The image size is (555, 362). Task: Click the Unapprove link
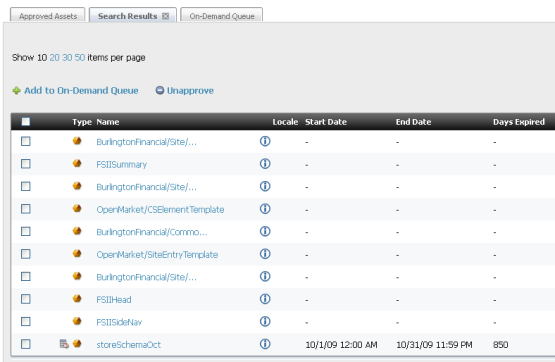point(185,91)
